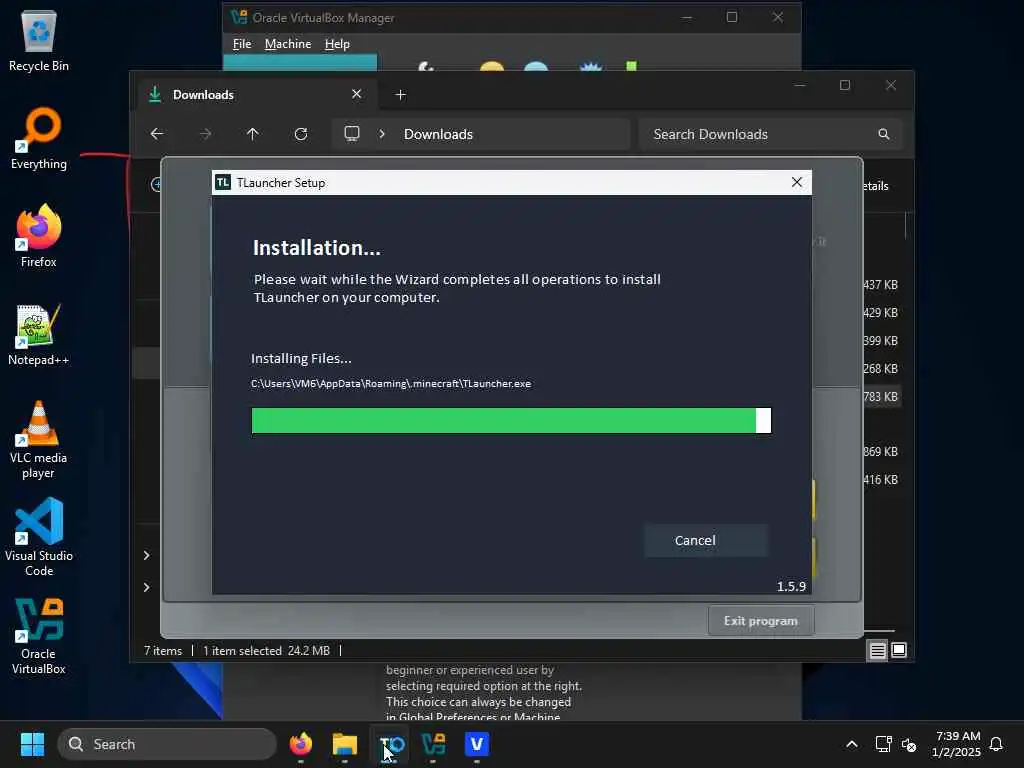Click the muted volume tray icon

(x=909, y=744)
